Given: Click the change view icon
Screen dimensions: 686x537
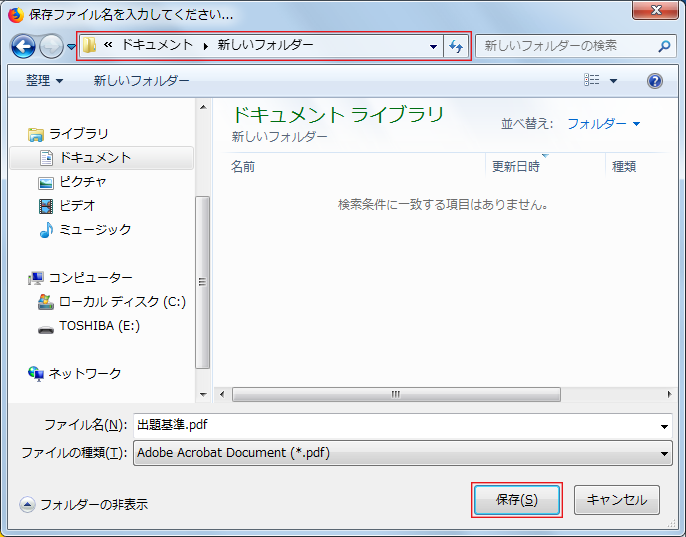Looking at the screenshot, I should point(593,80).
